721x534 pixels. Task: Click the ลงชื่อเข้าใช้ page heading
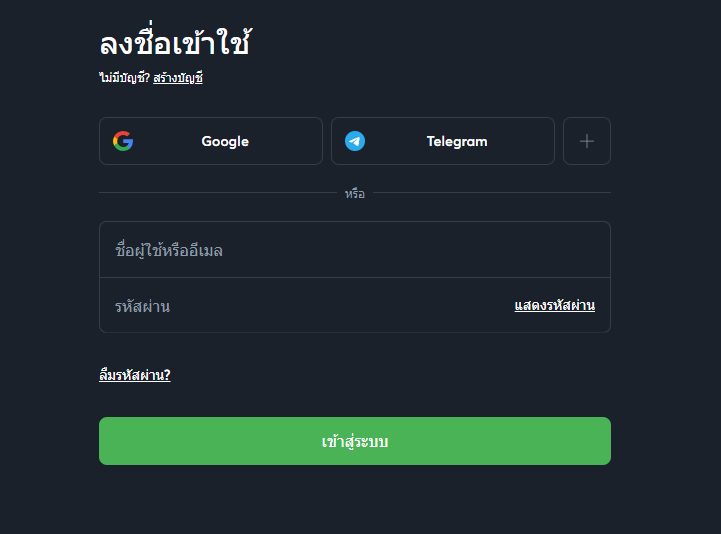[175, 44]
